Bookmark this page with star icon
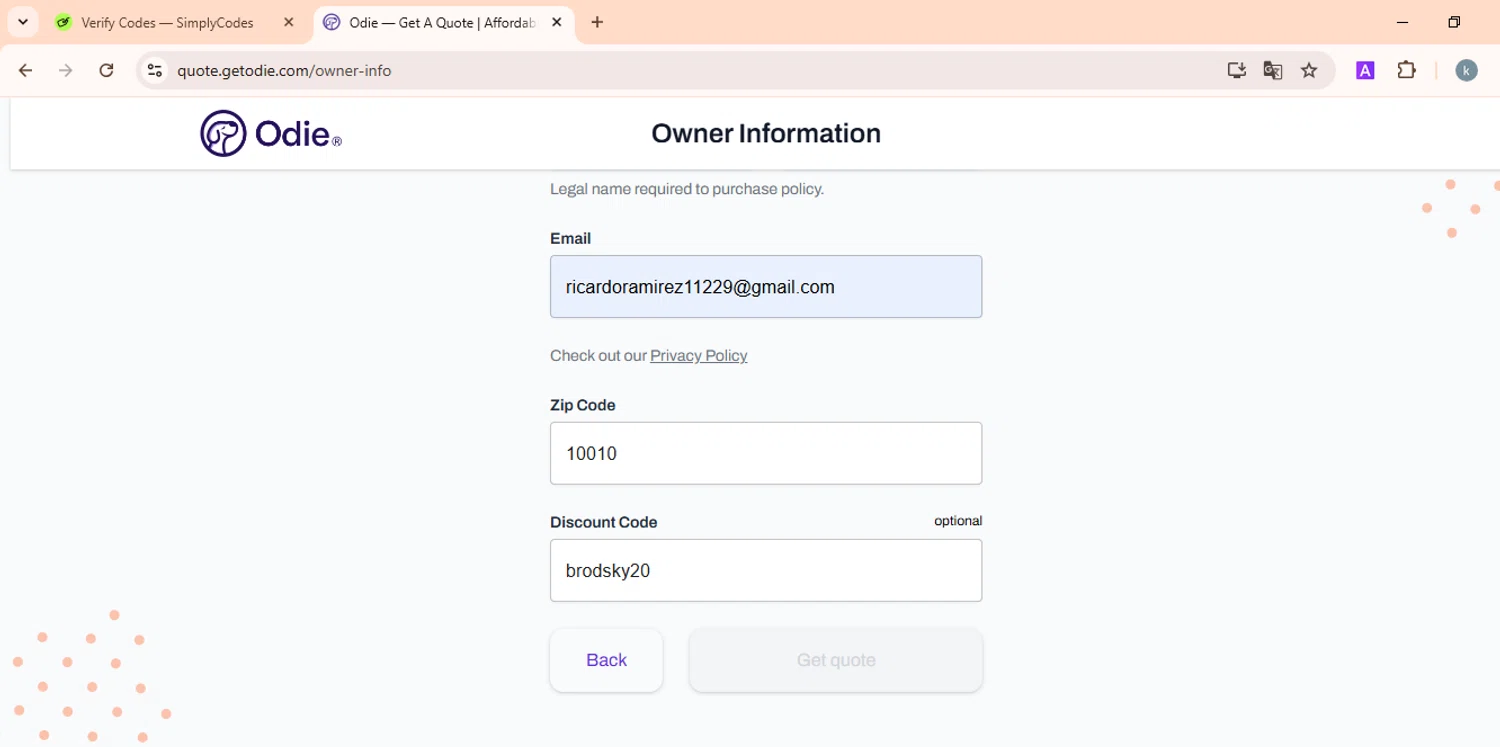 pos(1309,70)
